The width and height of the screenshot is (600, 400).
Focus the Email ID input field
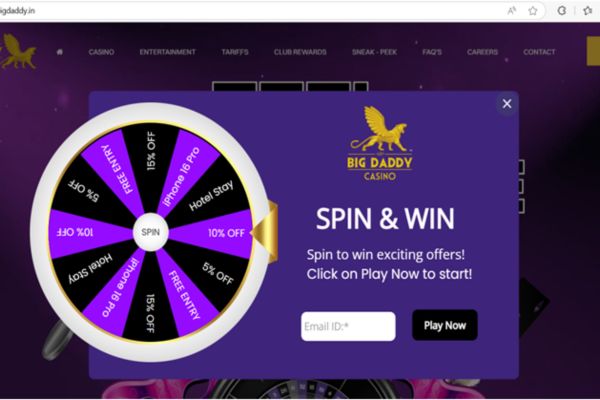click(x=348, y=326)
